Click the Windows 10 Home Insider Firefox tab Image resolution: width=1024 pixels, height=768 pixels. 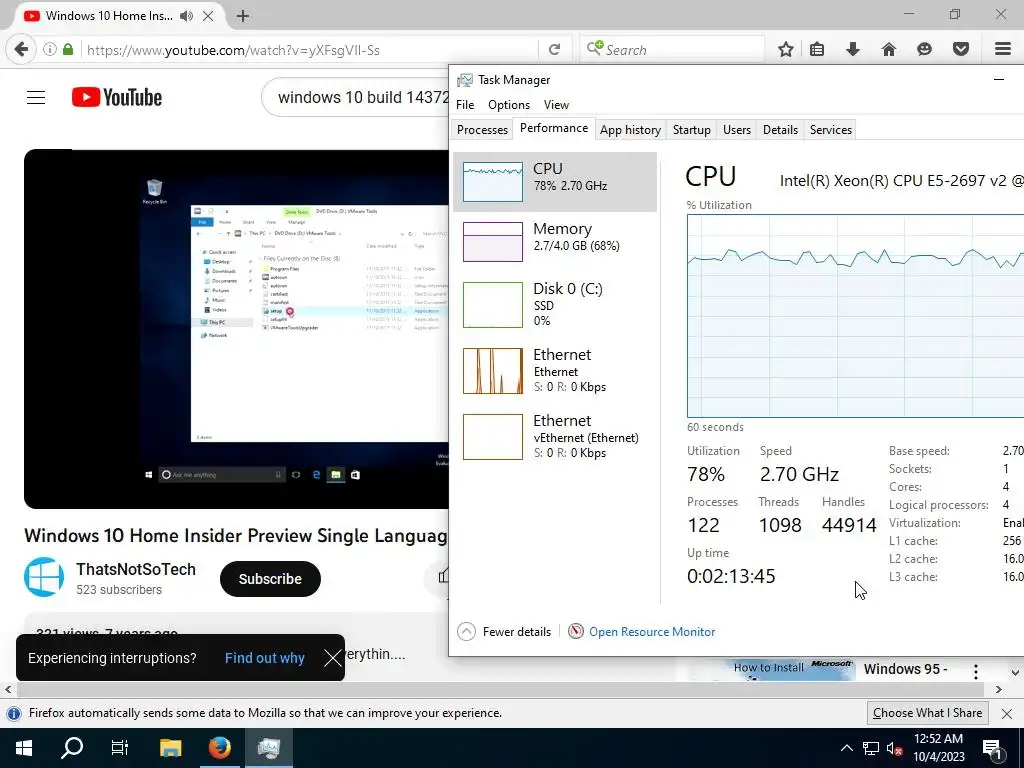tap(108, 16)
